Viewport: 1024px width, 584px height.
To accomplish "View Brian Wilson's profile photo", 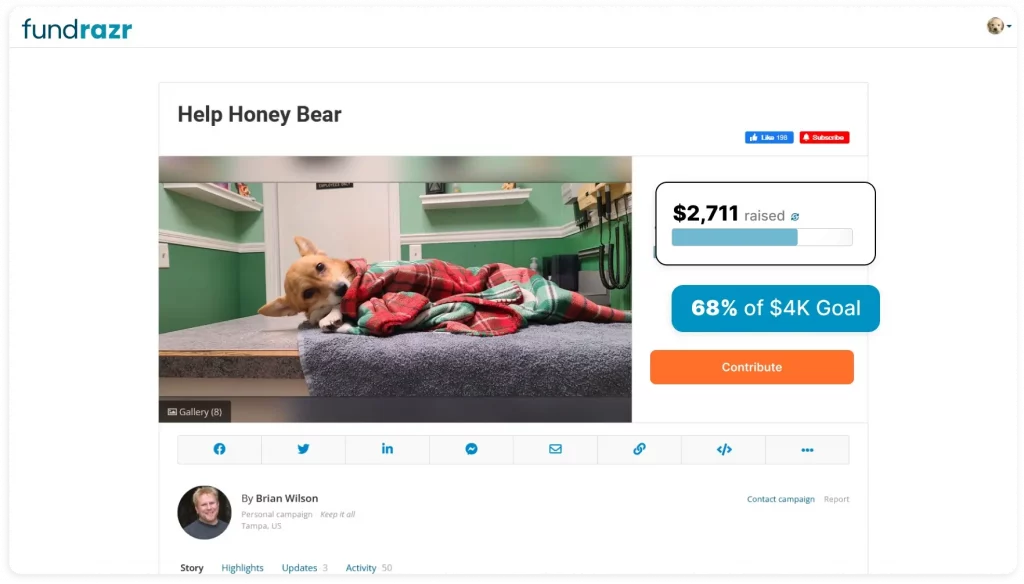I will click(x=204, y=511).
